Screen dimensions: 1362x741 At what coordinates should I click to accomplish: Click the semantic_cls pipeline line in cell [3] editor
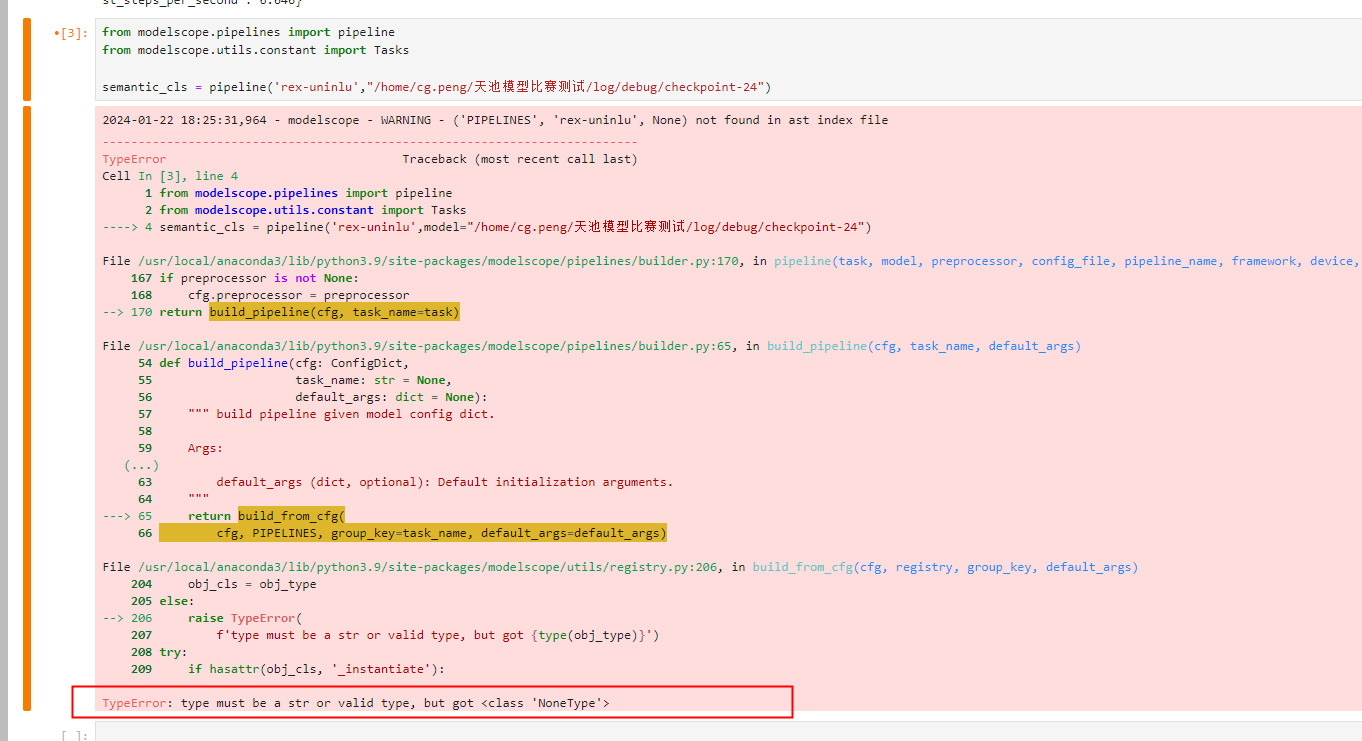pos(436,87)
